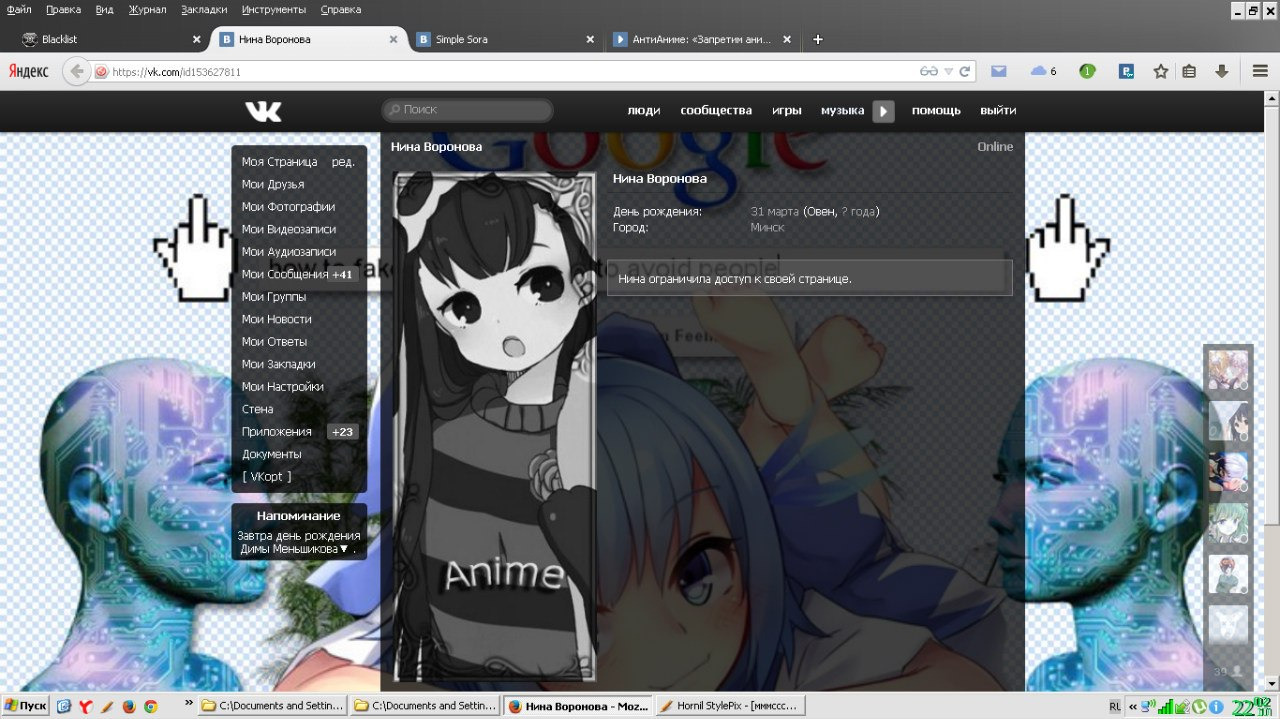Click the Нина Воронова profile photo
The image size is (1280, 719).
[x=495, y=427]
